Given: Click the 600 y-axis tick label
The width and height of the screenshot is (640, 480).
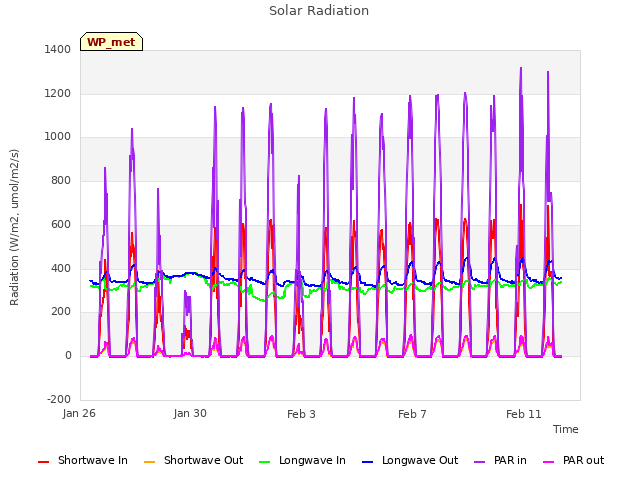Looking at the screenshot, I should 61,224.
